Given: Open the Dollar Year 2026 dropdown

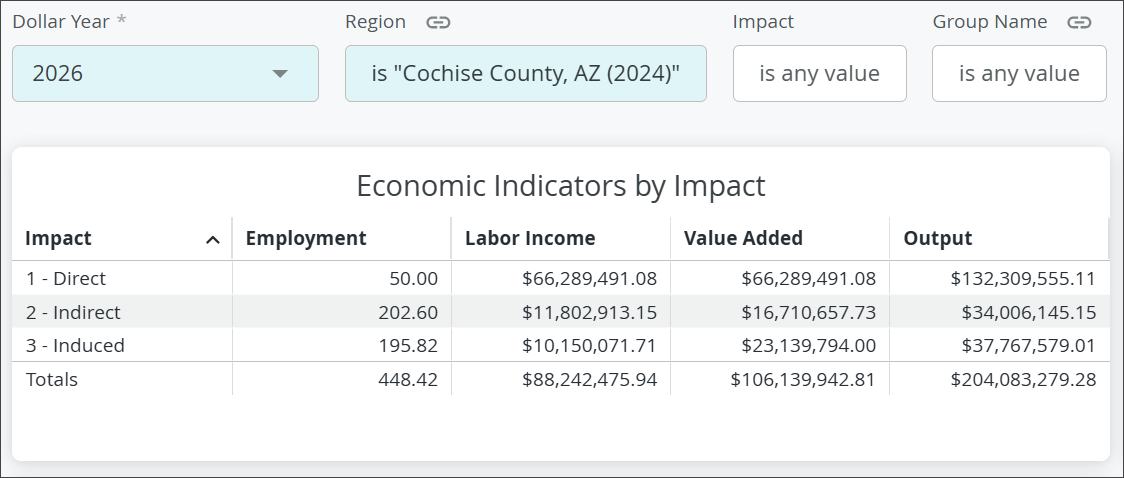Looking at the screenshot, I should coord(165,73).
